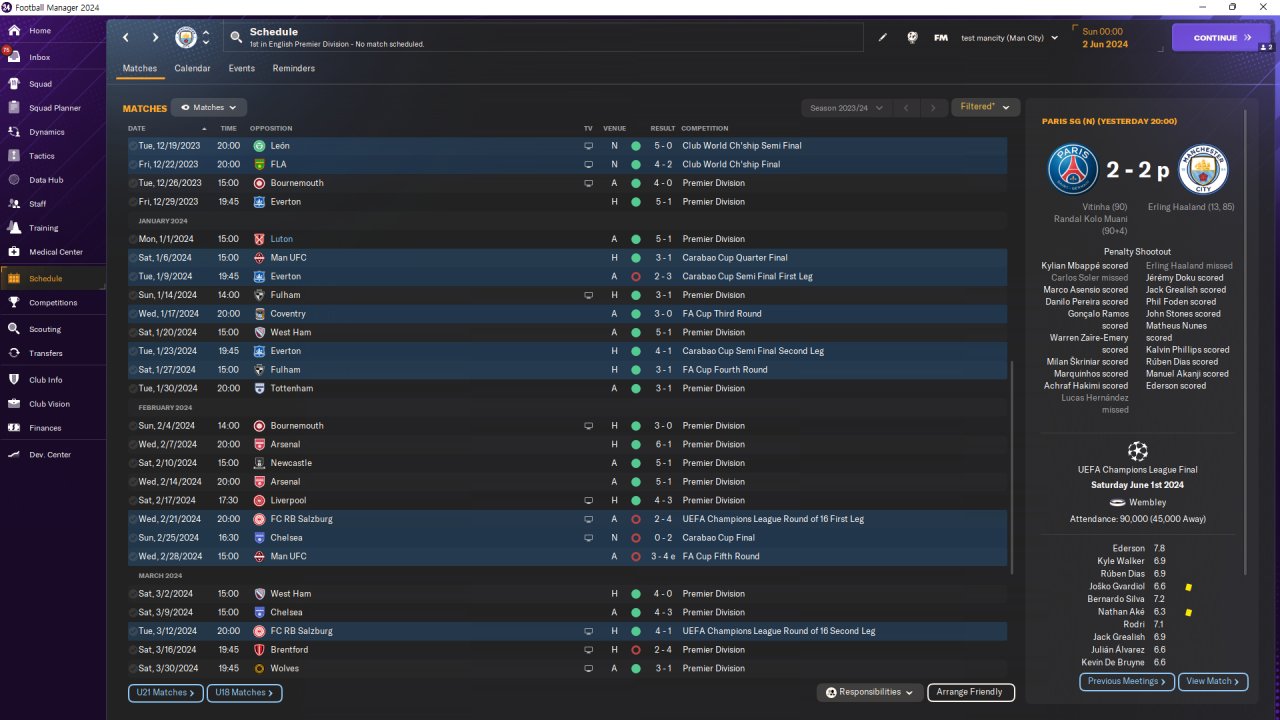This screenshot has width=1280, height=720.
Task: Open U18 Matches
Action: (245, 692)
